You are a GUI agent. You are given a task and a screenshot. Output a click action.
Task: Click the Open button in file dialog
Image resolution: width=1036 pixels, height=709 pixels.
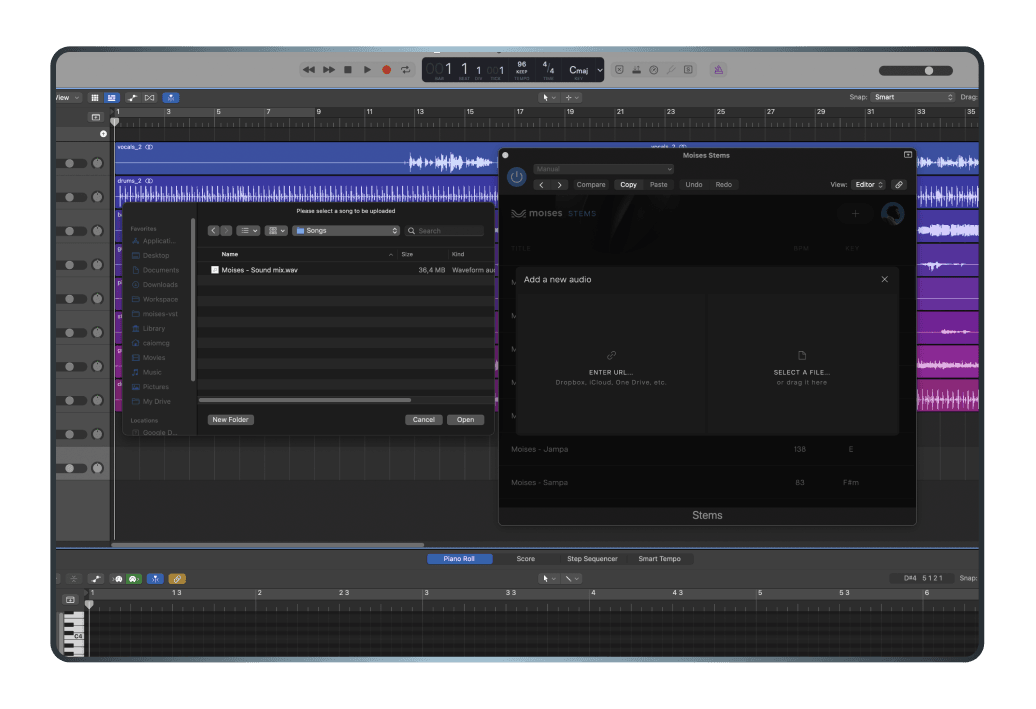coord(465,420)
